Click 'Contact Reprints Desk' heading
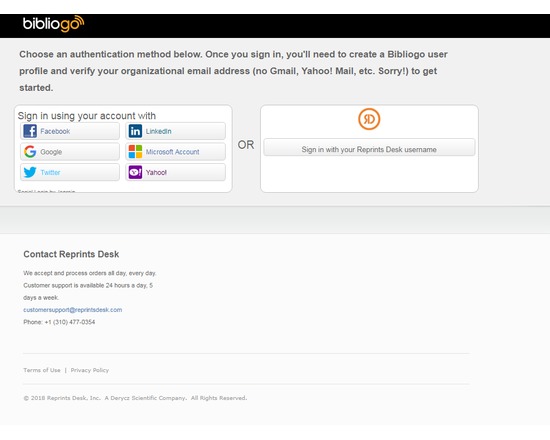Viewport: 550px width, 440px height. 71,254
